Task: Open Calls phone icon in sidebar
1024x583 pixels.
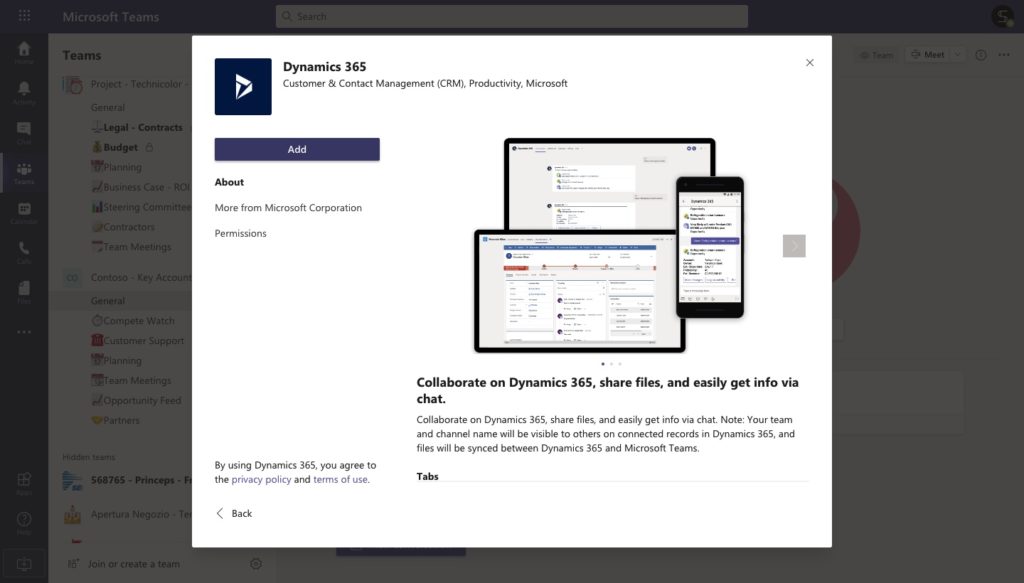Action: click(x=24, y=253)
